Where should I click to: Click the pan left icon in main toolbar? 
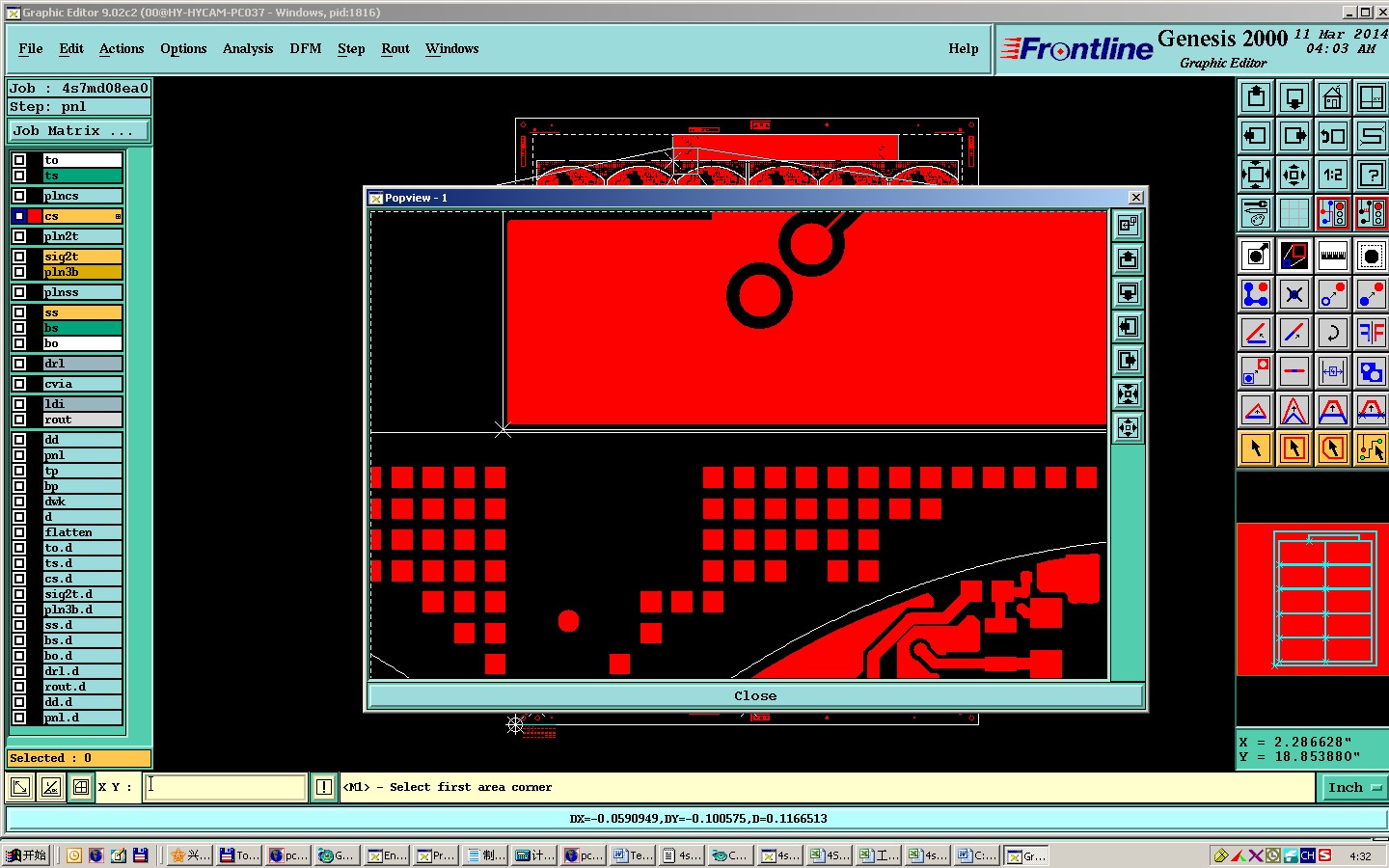click(1256, 136)
